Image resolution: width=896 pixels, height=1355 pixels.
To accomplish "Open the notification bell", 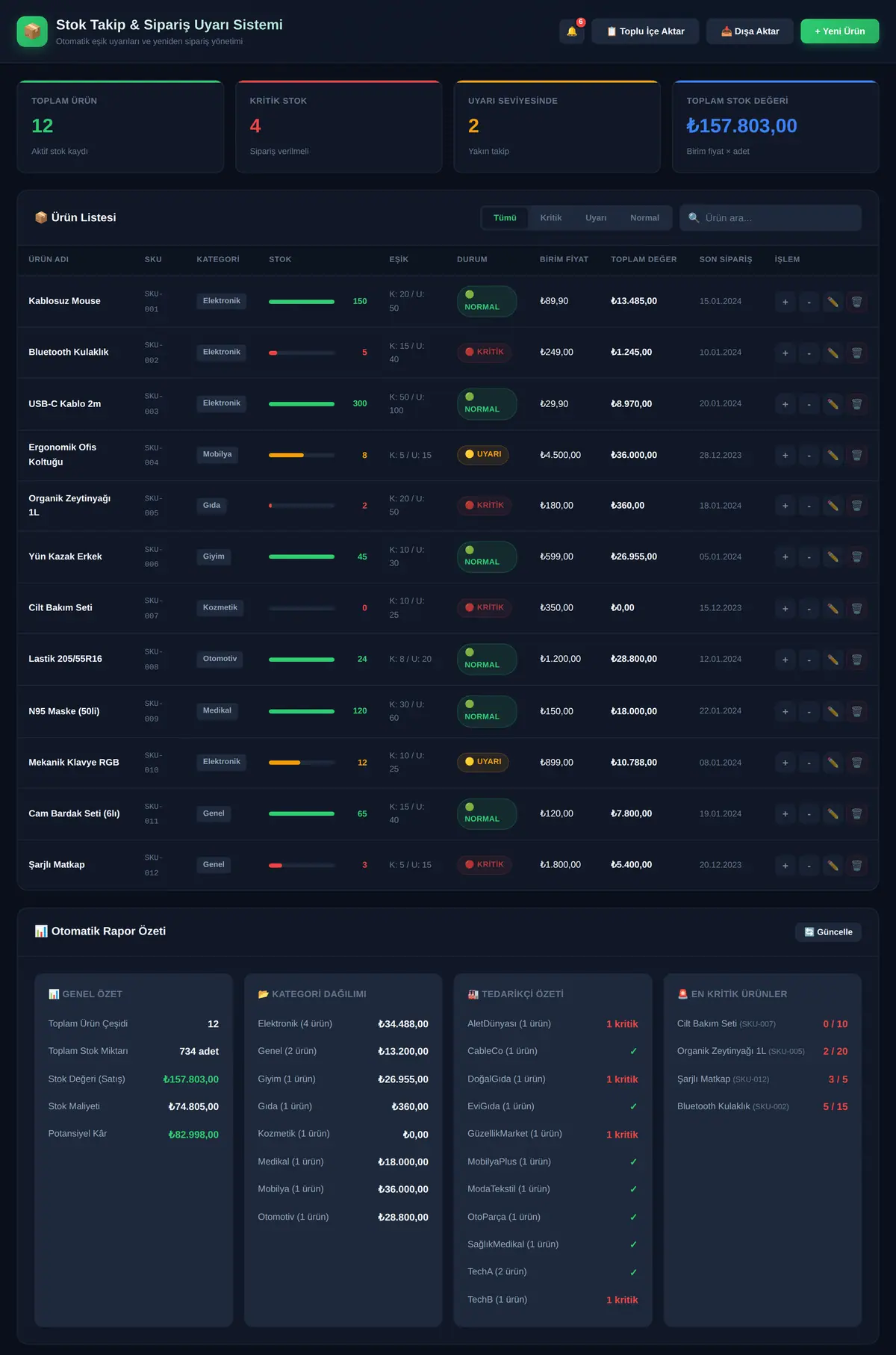I will point(572,31).
